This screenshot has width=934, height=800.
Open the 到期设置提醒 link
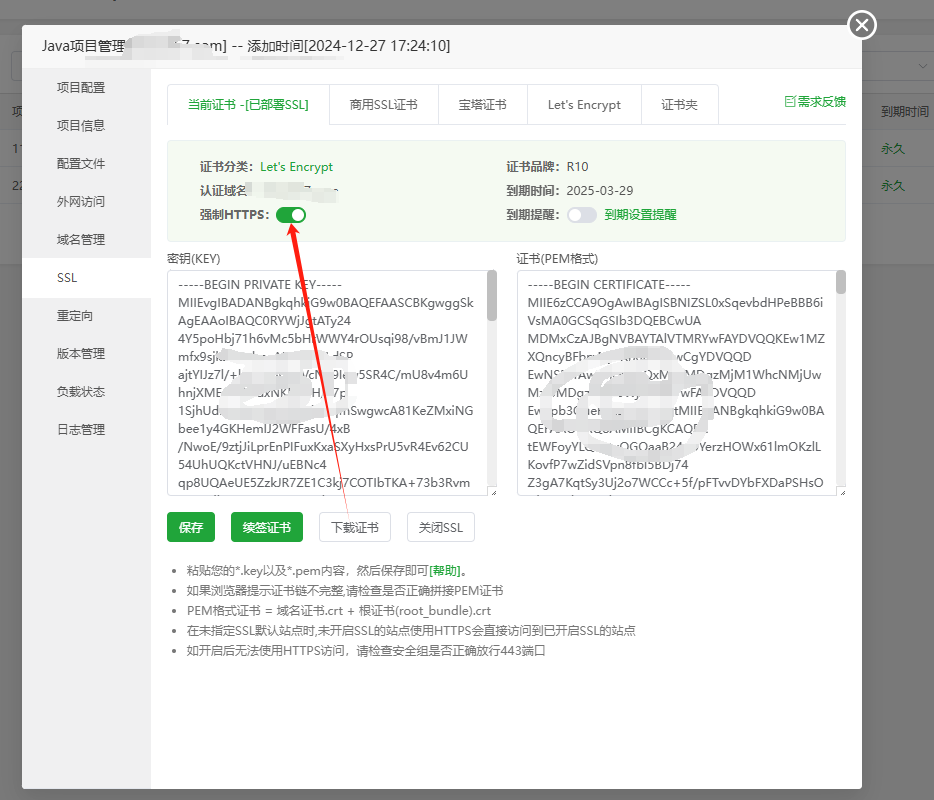[640, 215]
